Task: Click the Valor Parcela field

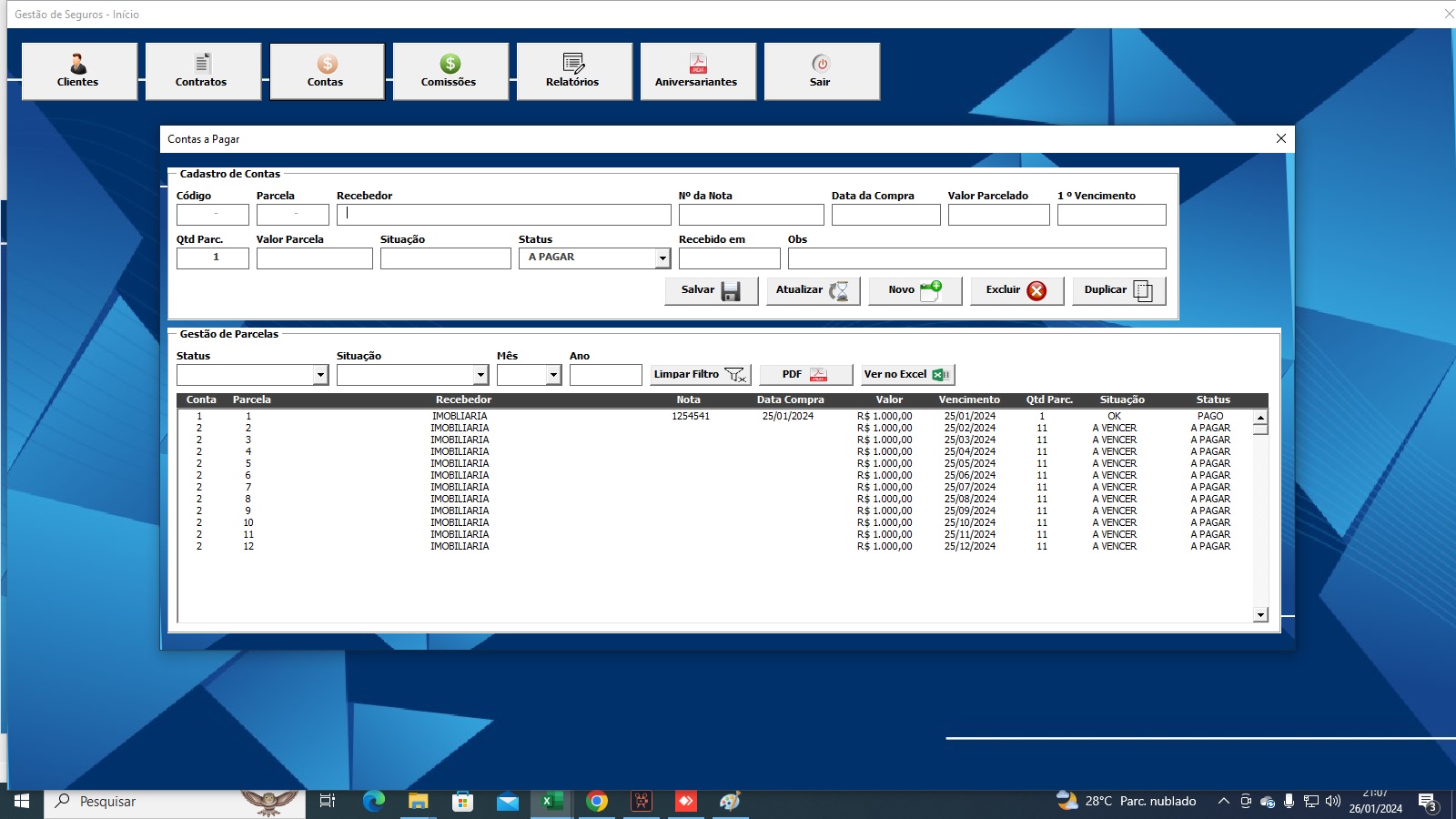Action: coord(315,258)
